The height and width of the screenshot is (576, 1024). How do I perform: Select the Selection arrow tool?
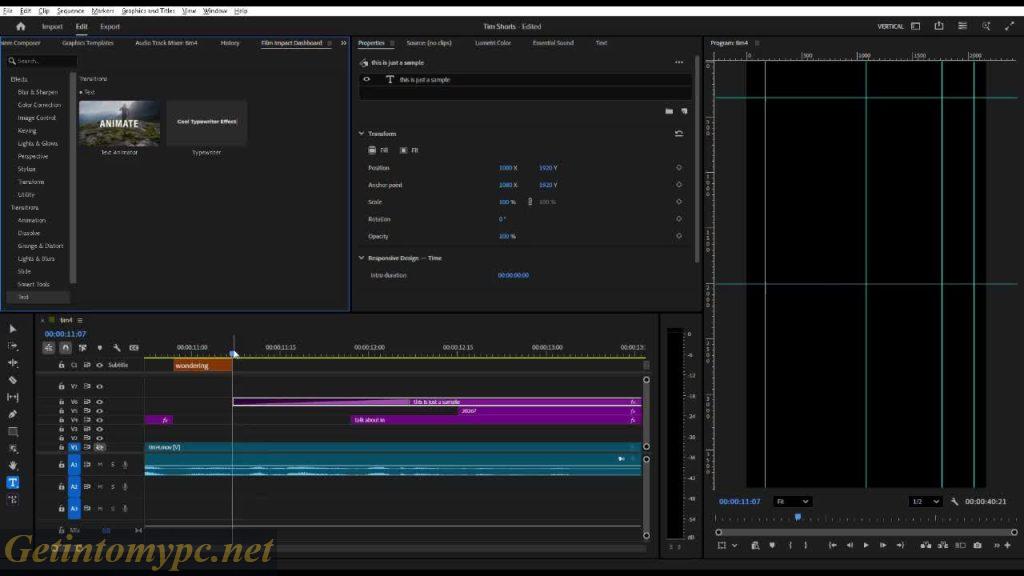(x=12, y=328)
